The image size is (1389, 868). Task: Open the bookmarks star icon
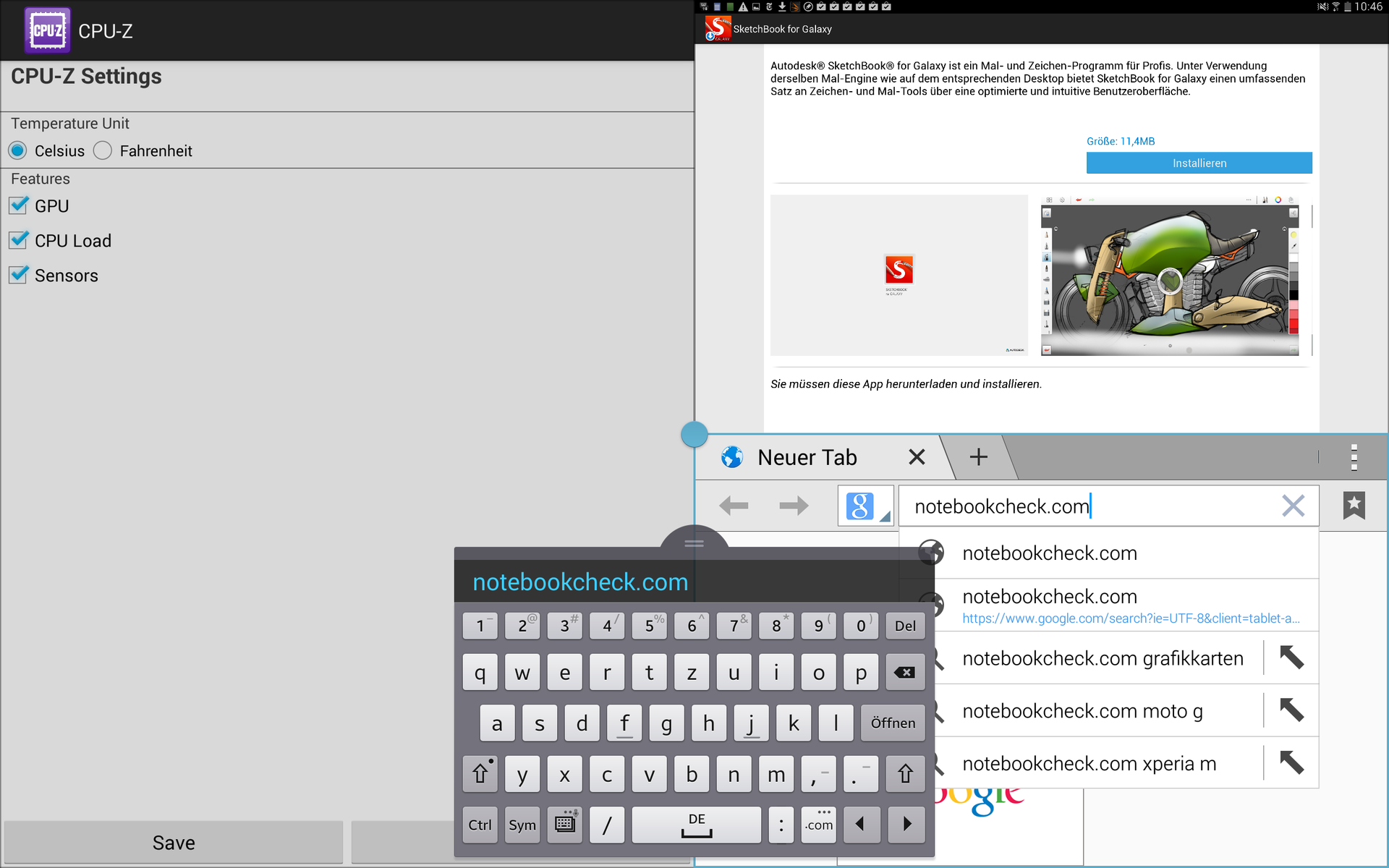coord(1354,506)
